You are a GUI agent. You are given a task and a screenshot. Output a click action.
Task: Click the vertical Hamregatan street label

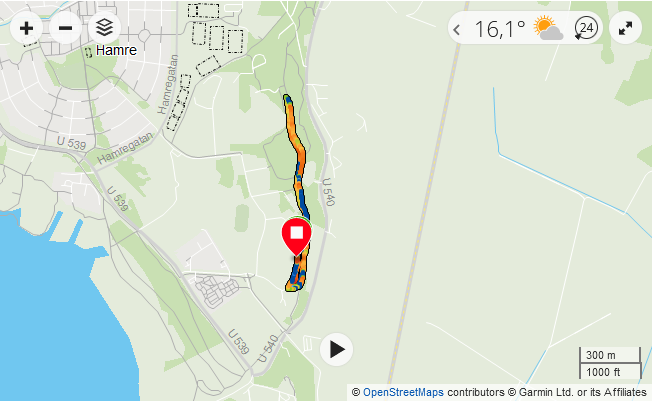pyautogui.click(x=168, y=84)
